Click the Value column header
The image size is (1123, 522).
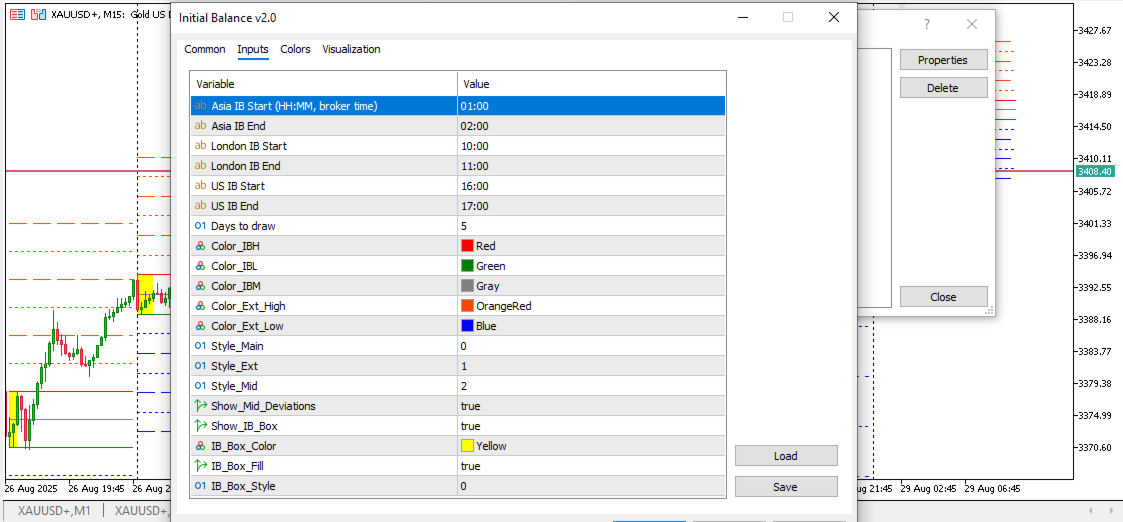(x=592, y=84)
